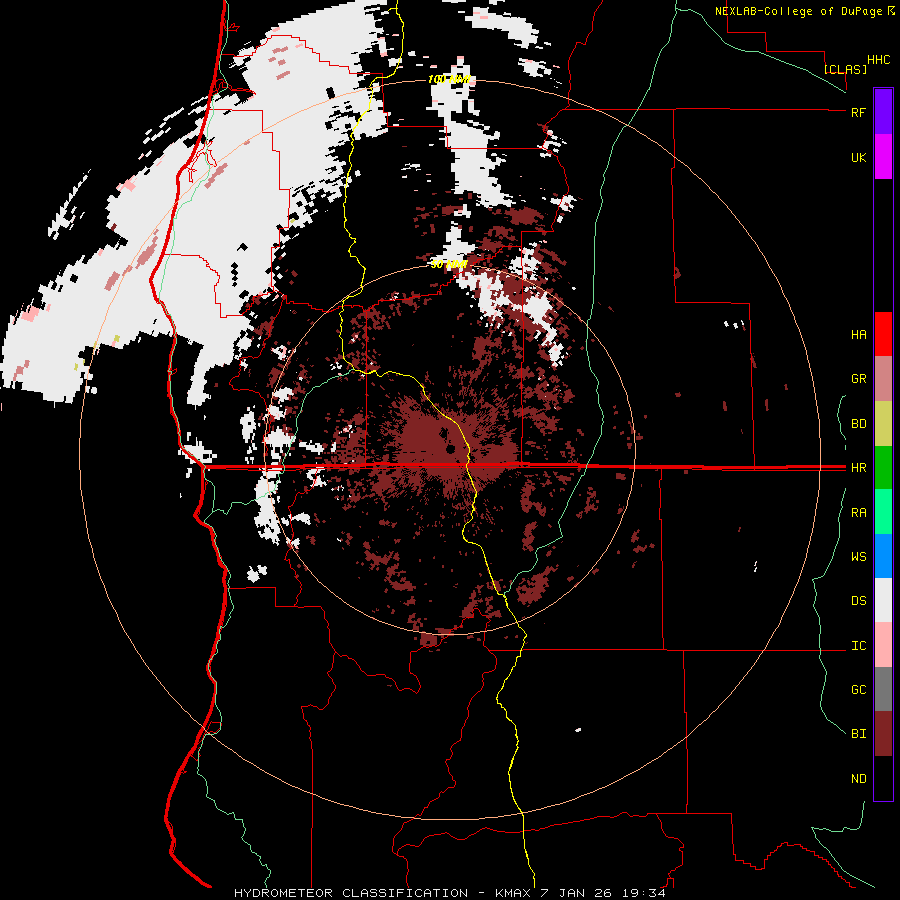Click the [CLAS] units label

845,69
